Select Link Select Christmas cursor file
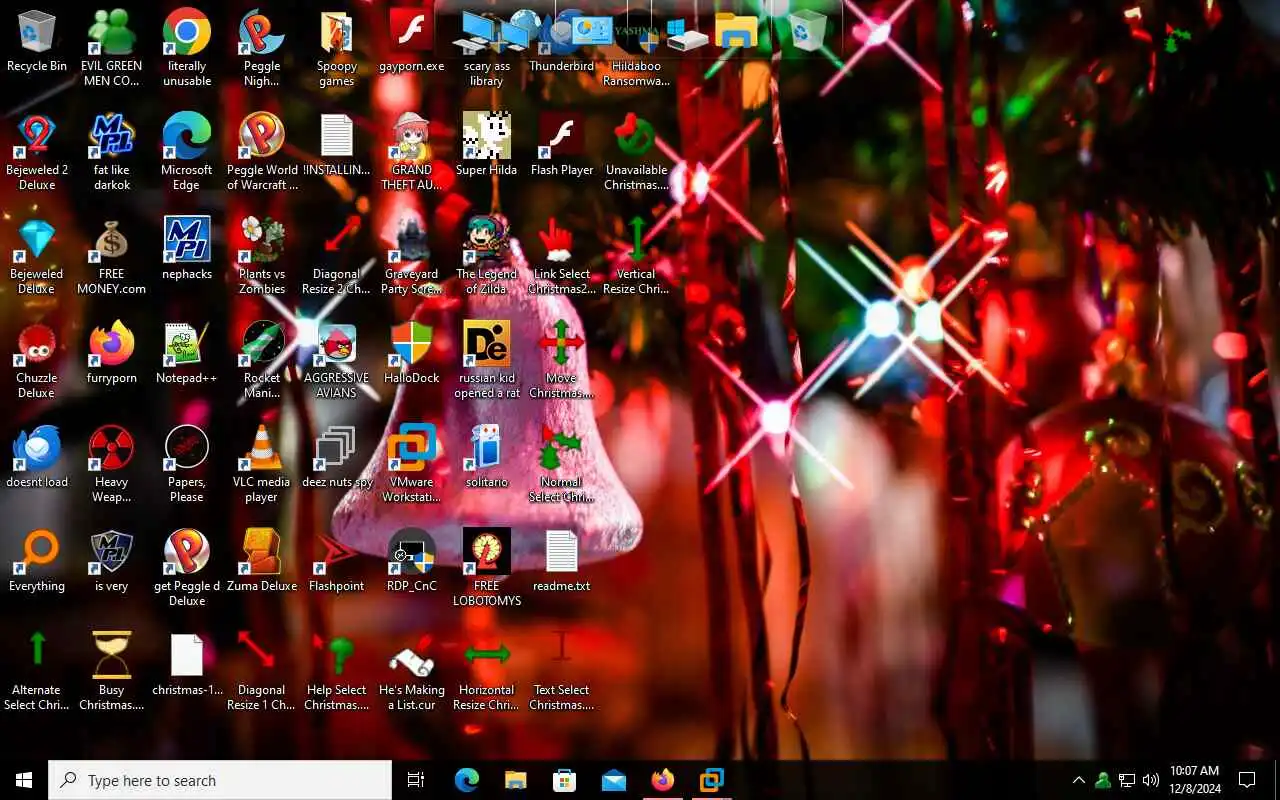This screenshot has height=800, width=1280. (x=562, y=256)
